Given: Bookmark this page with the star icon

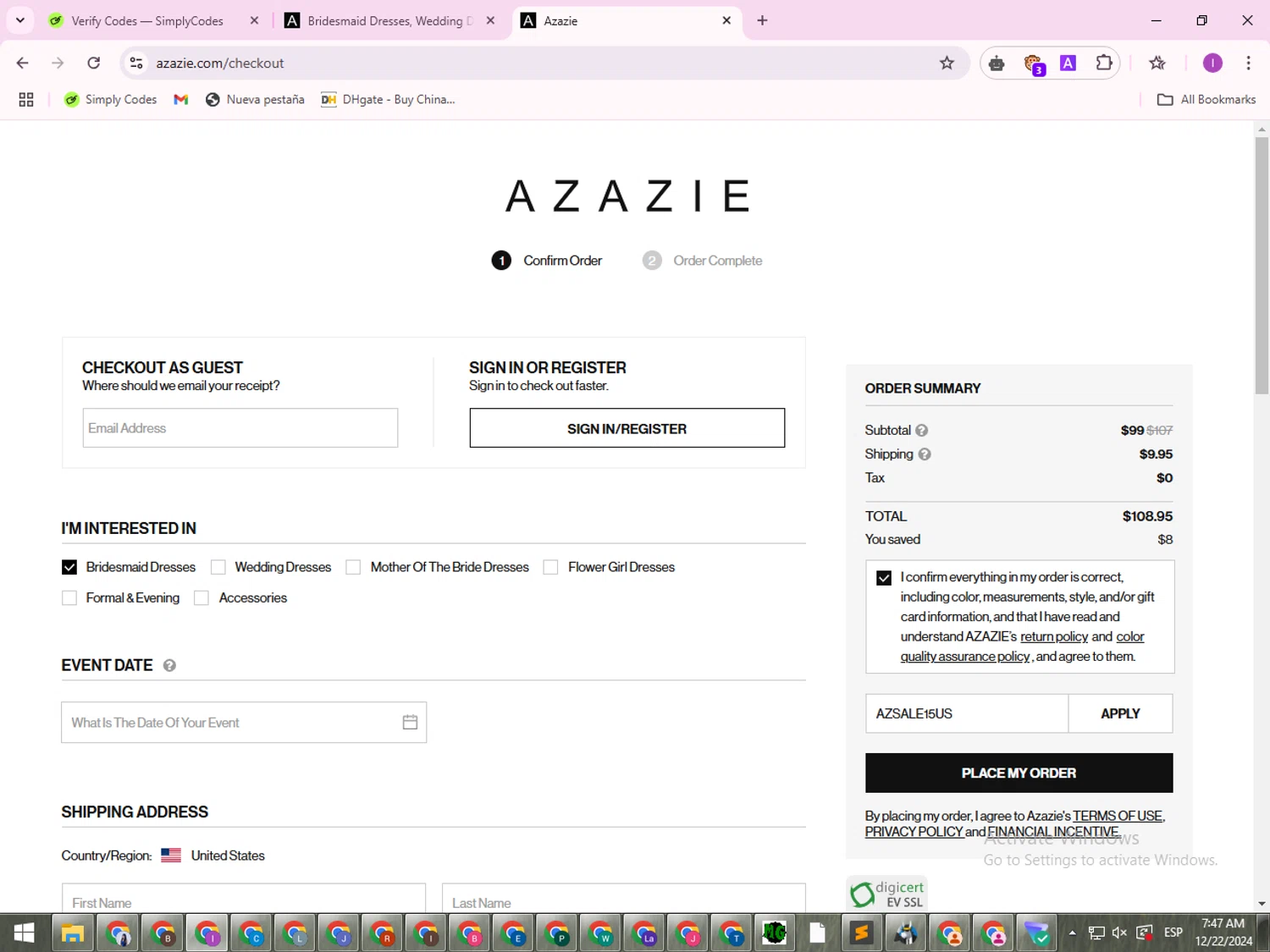Looking at the screenshot, I should pos(947,63).
